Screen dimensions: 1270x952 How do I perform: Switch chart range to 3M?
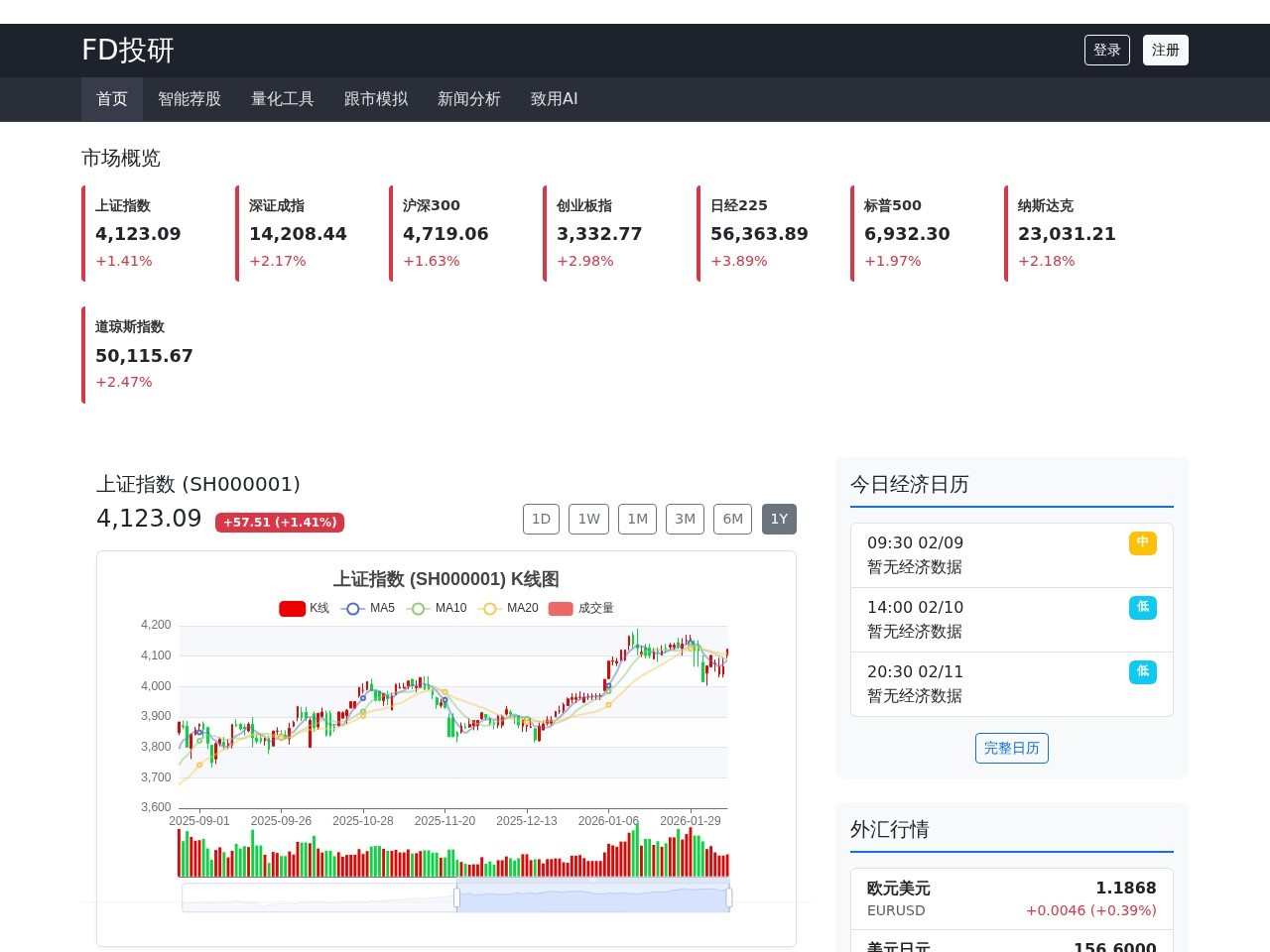pos(685,519)
